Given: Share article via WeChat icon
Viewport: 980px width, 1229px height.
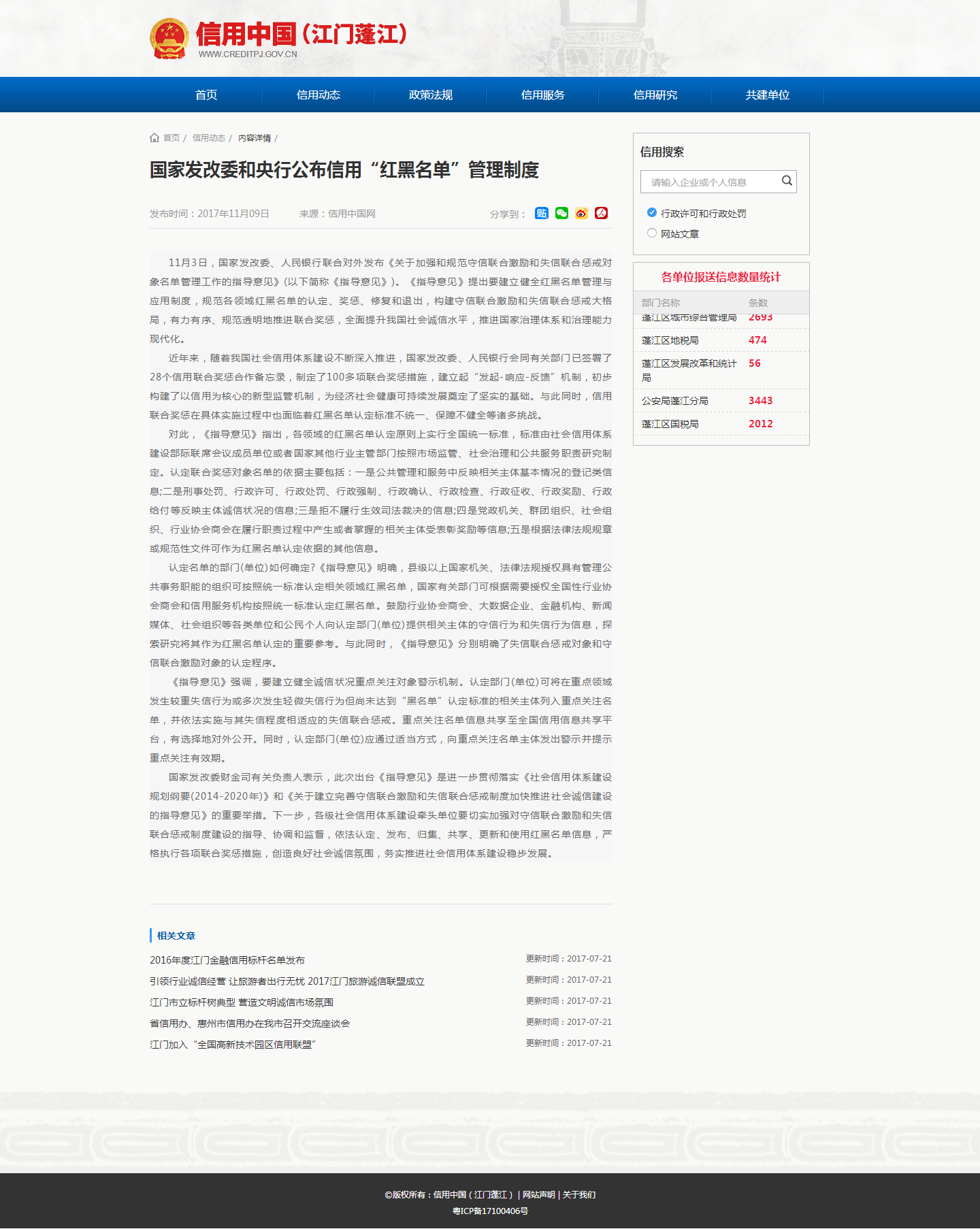Looking at the screenshot, I should click(x=561, y=214).
